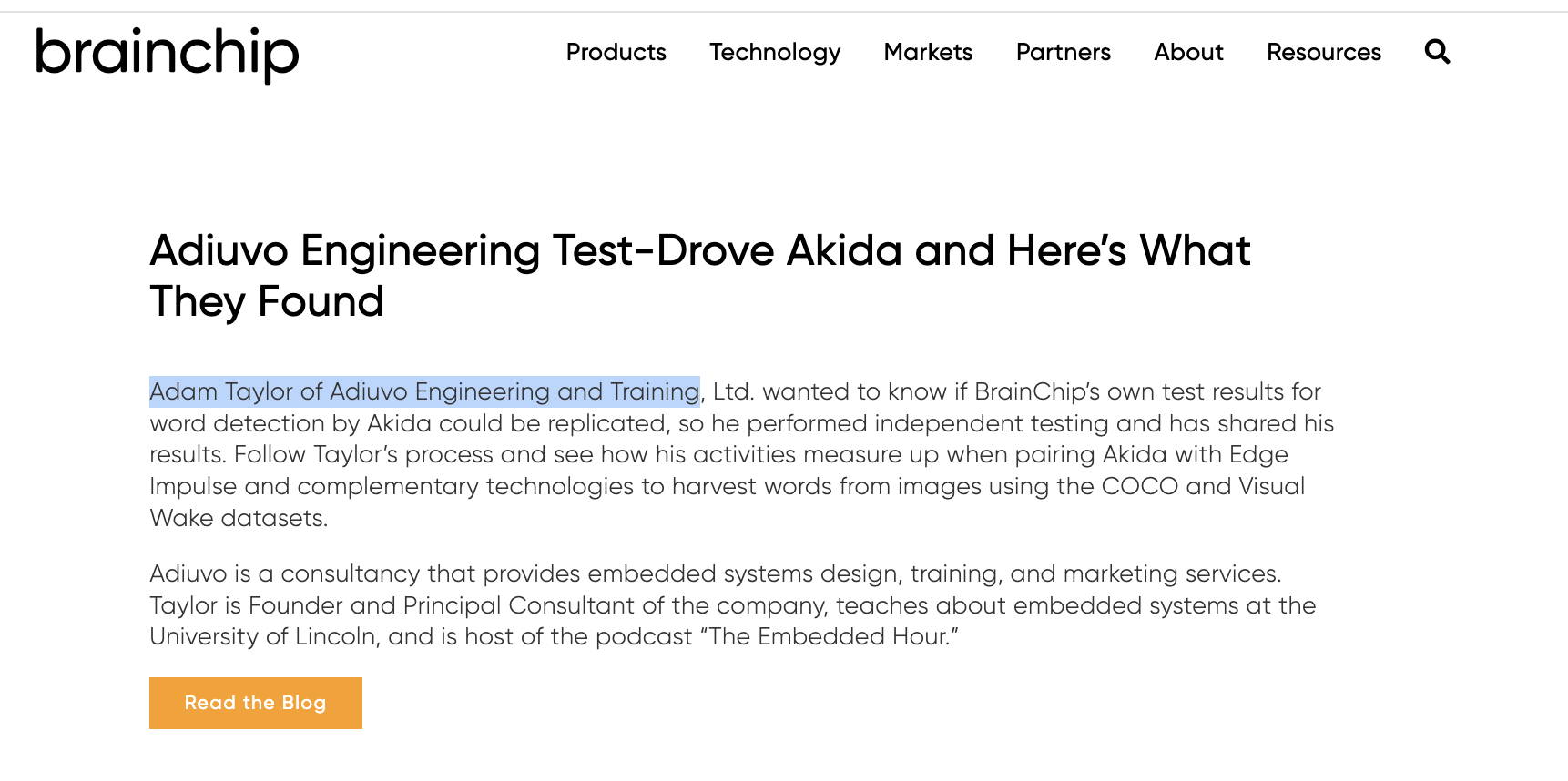The width and height of the screenshot is (1568, 781).
Task: Click 'They Found' in the headline
Action: point(267,301)
